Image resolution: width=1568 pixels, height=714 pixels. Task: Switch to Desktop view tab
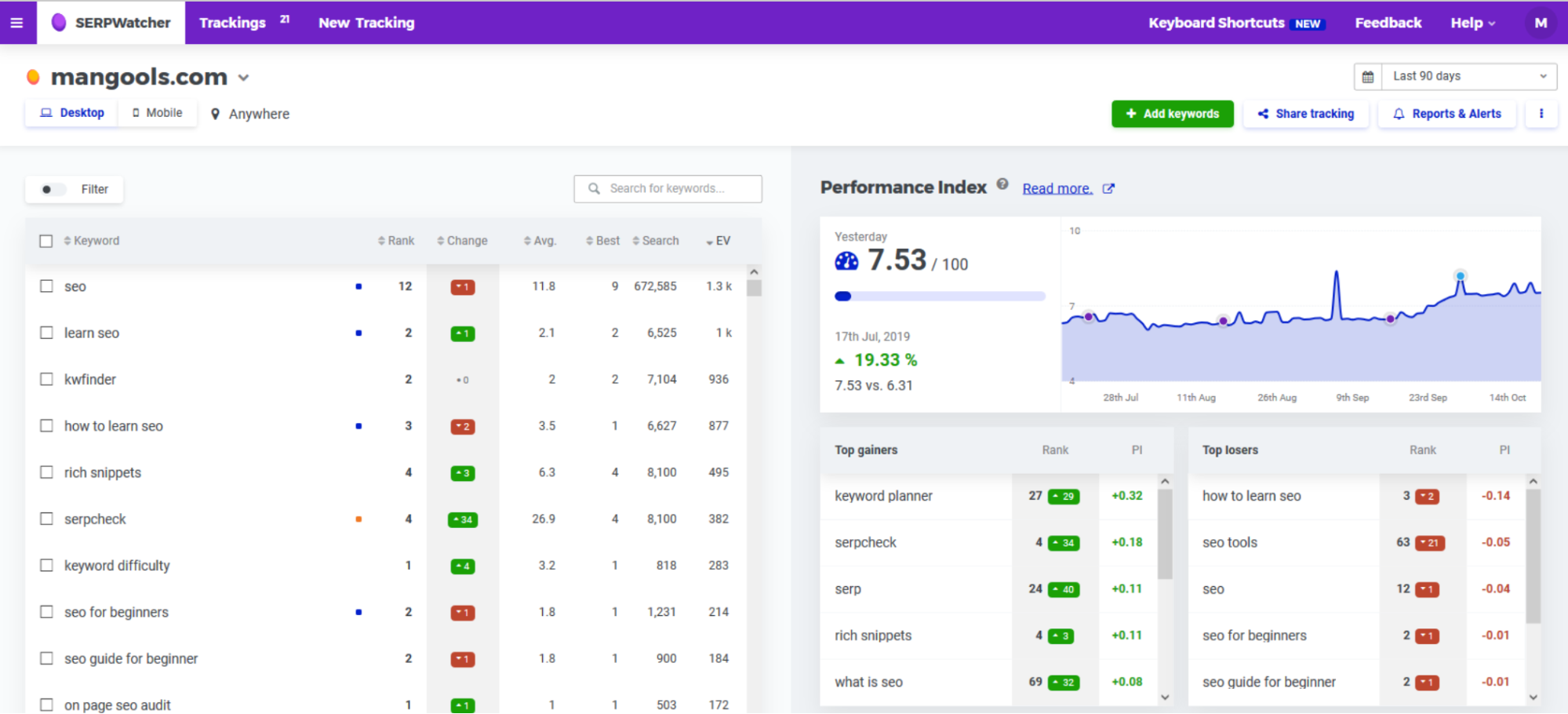pos(72,113)
